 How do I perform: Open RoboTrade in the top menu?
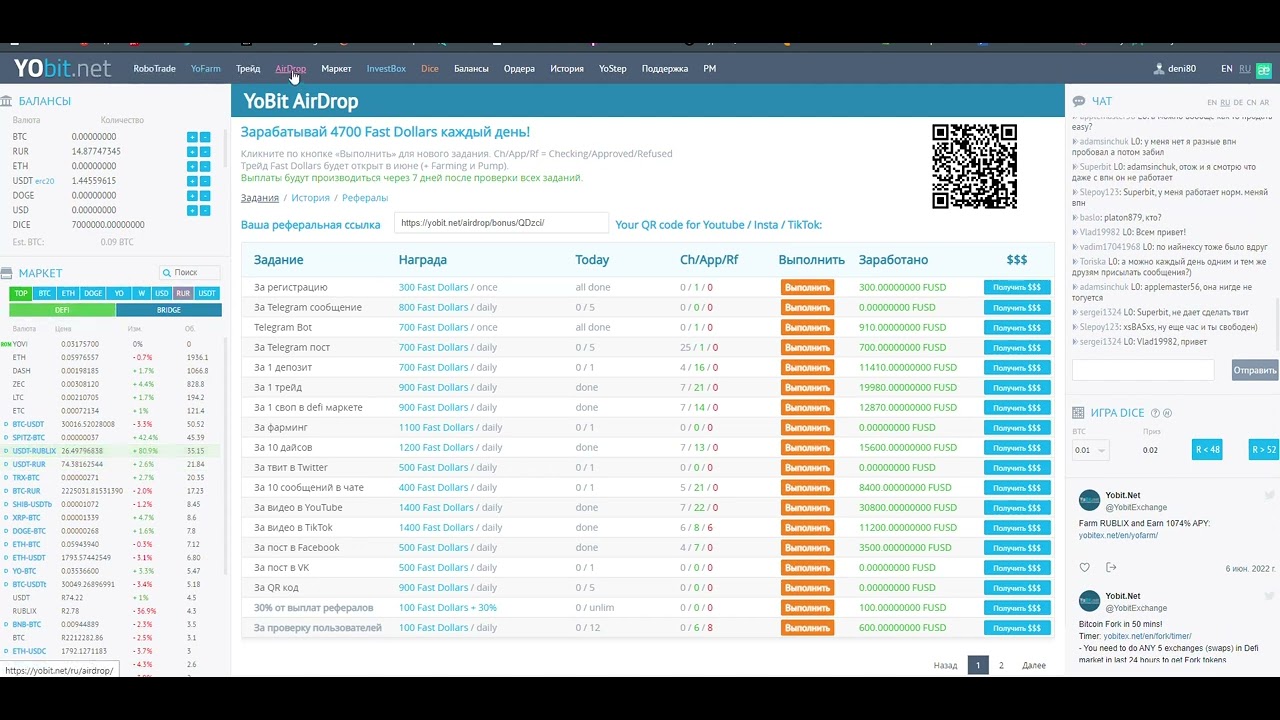point(154,69)
